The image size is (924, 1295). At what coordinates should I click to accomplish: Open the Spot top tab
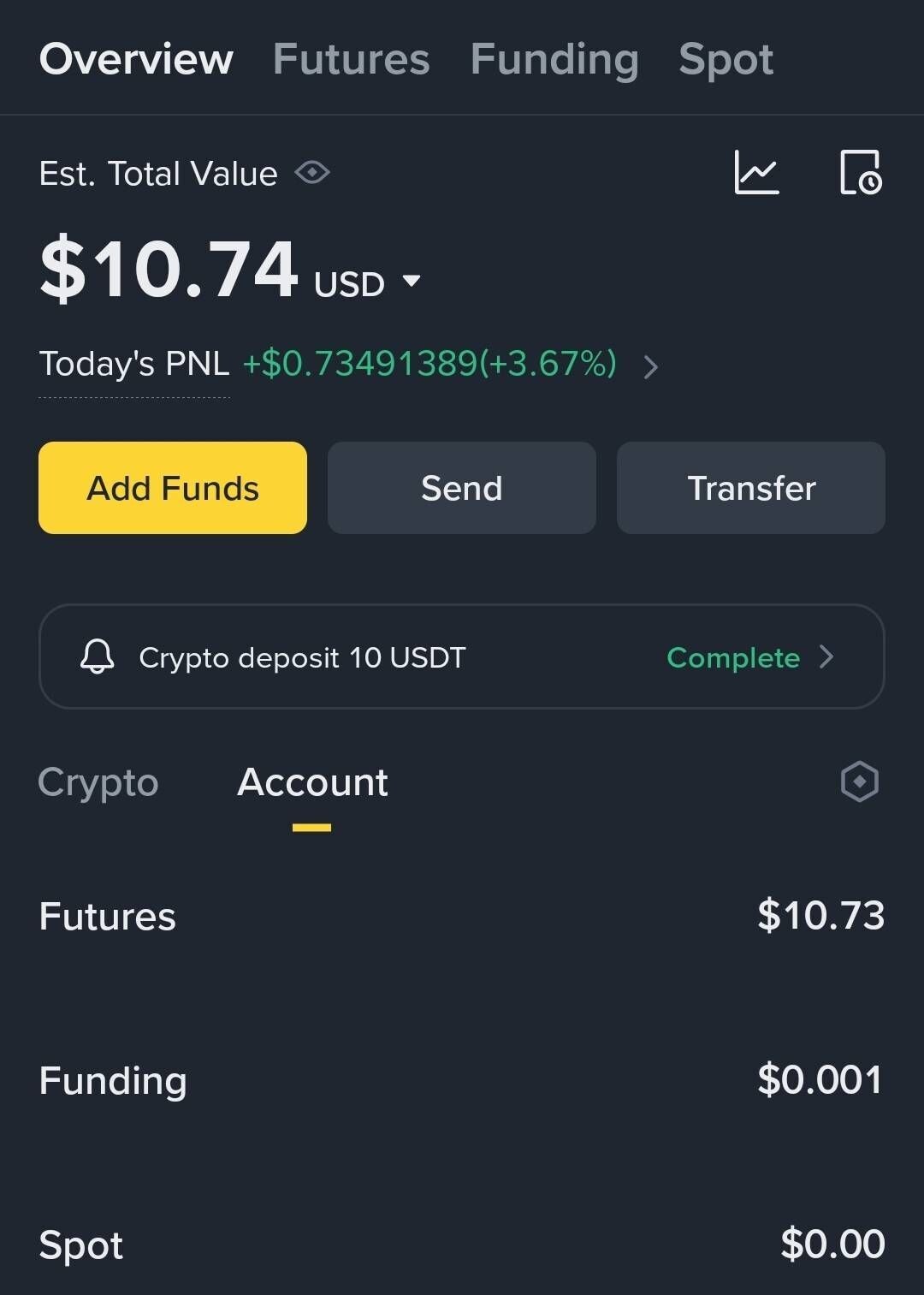[x=726, y=60]
